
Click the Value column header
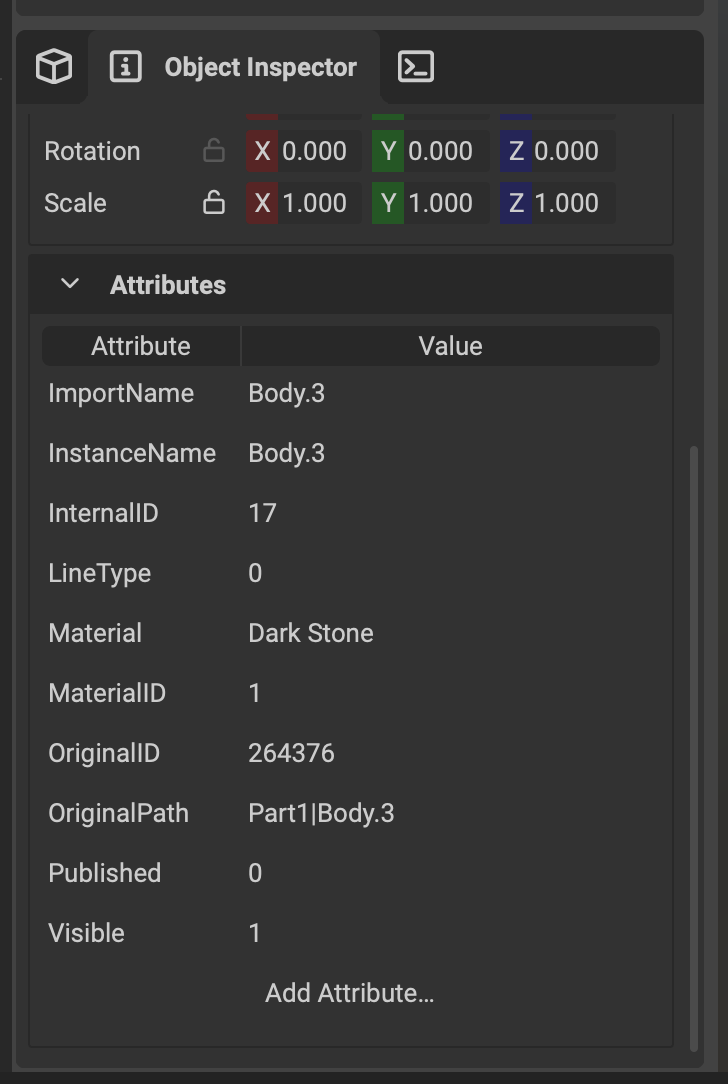[x=451, y=346]
